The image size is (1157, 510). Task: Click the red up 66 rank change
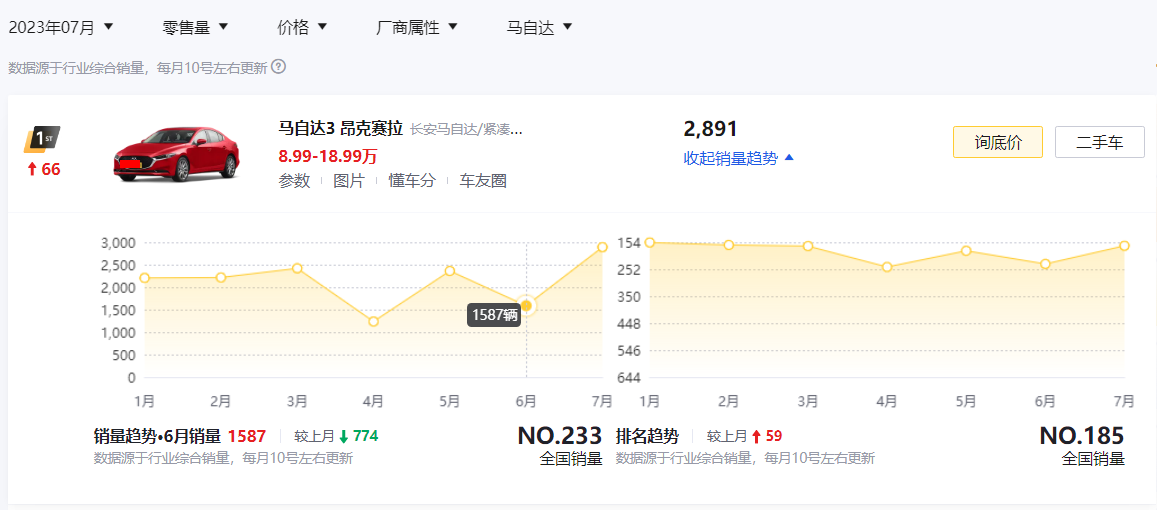44,169
